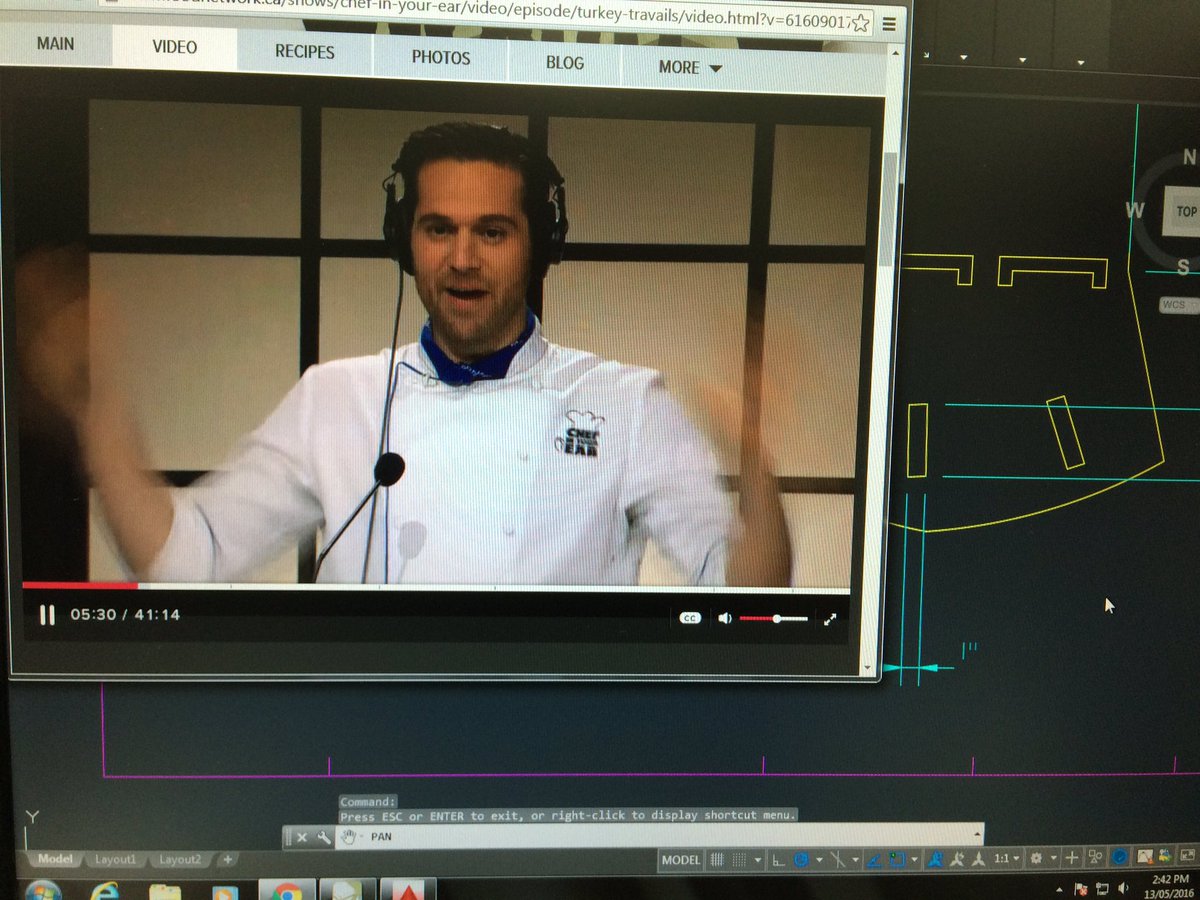The image size is (1200, 900).
Task: Click the annotation monitor plus icon
Action: coord(1072,859)
